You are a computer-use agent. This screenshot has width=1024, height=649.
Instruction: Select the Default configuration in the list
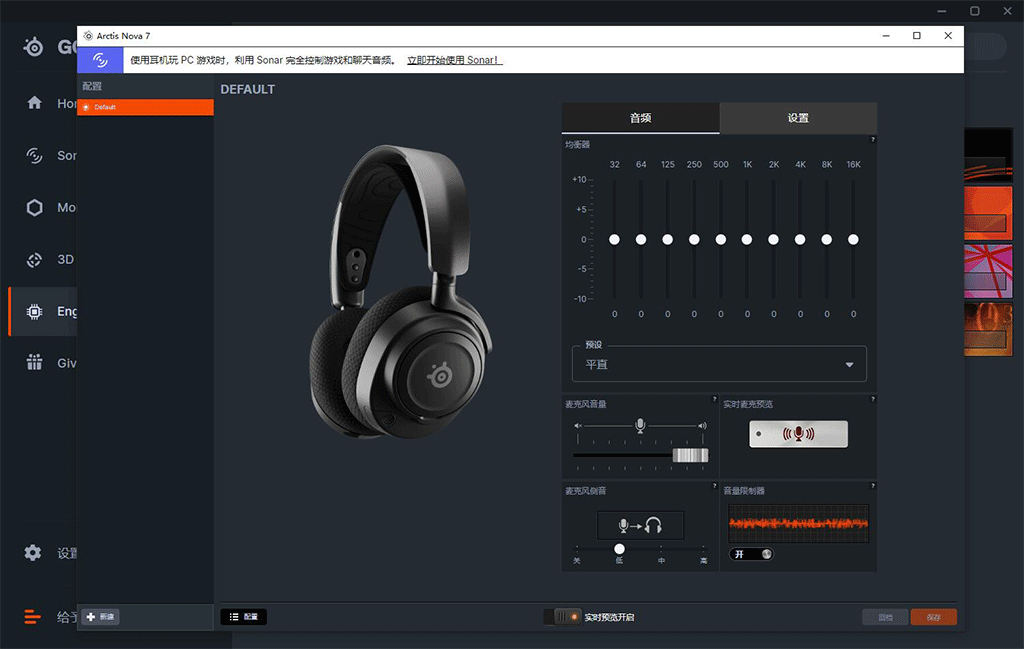click(x=145, y=107)
